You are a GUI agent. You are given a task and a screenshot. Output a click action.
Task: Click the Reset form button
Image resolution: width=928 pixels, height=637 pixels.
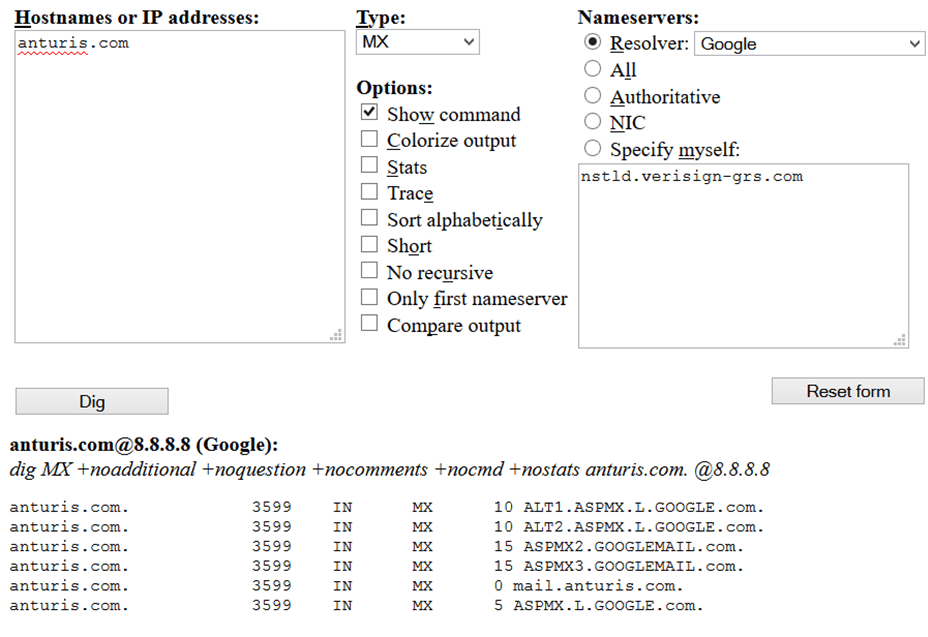point(847,391)
